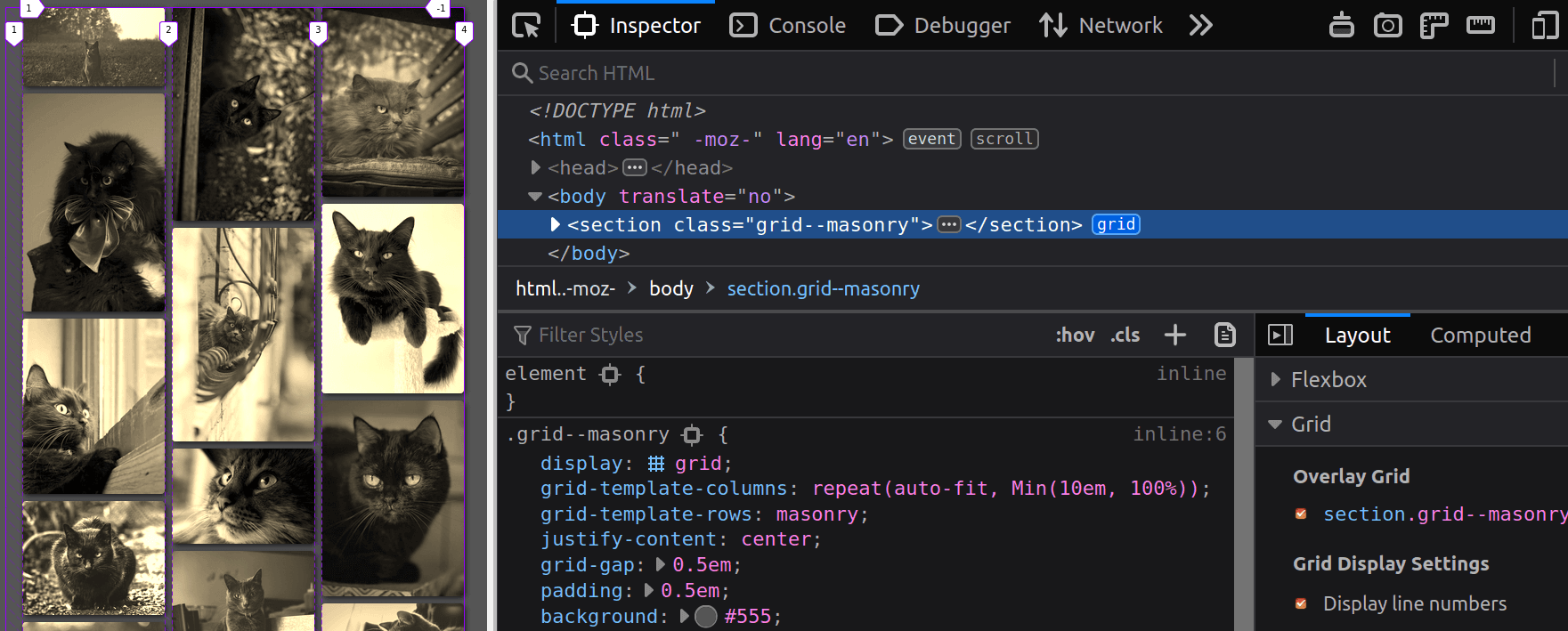Switch to the Inspector tab
This screenshot has width=1568, height=631.
pyautogui.click(x=636, y=26)
